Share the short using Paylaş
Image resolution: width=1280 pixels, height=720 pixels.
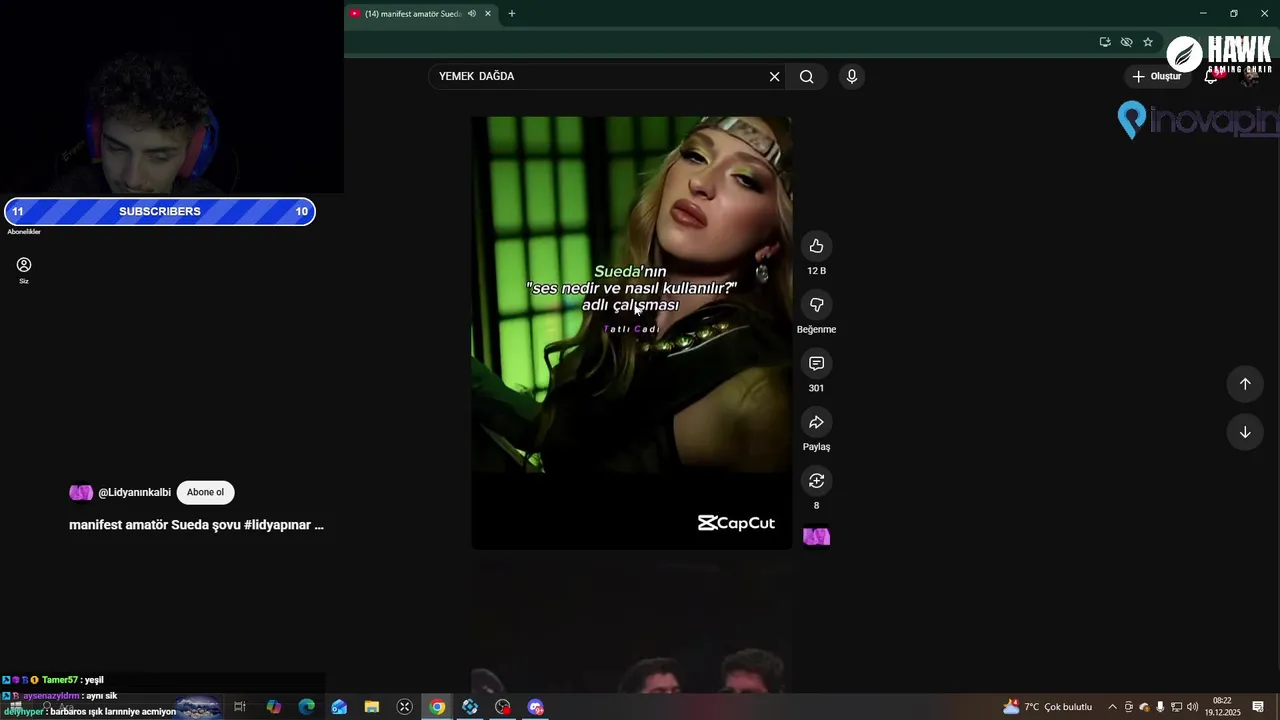816,422
